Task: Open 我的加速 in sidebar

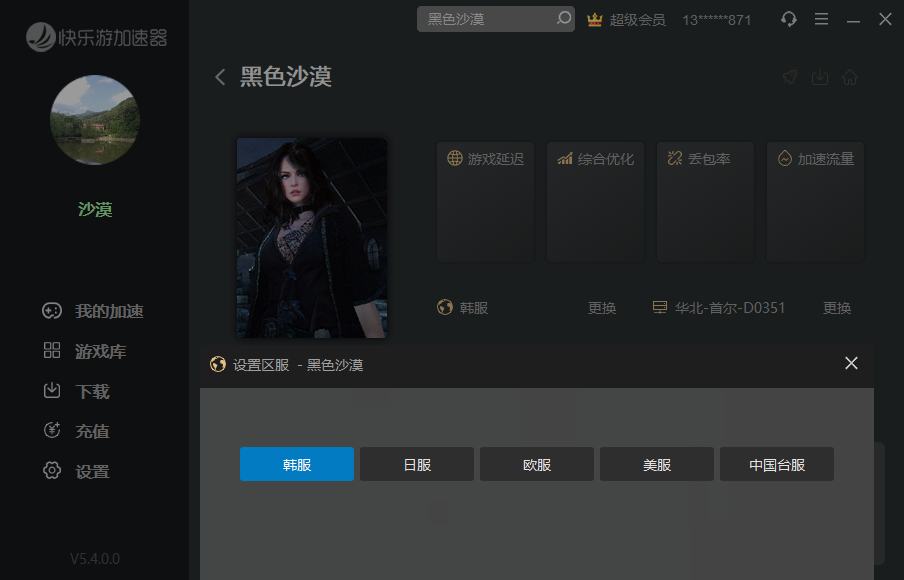Action: [93, 311]
